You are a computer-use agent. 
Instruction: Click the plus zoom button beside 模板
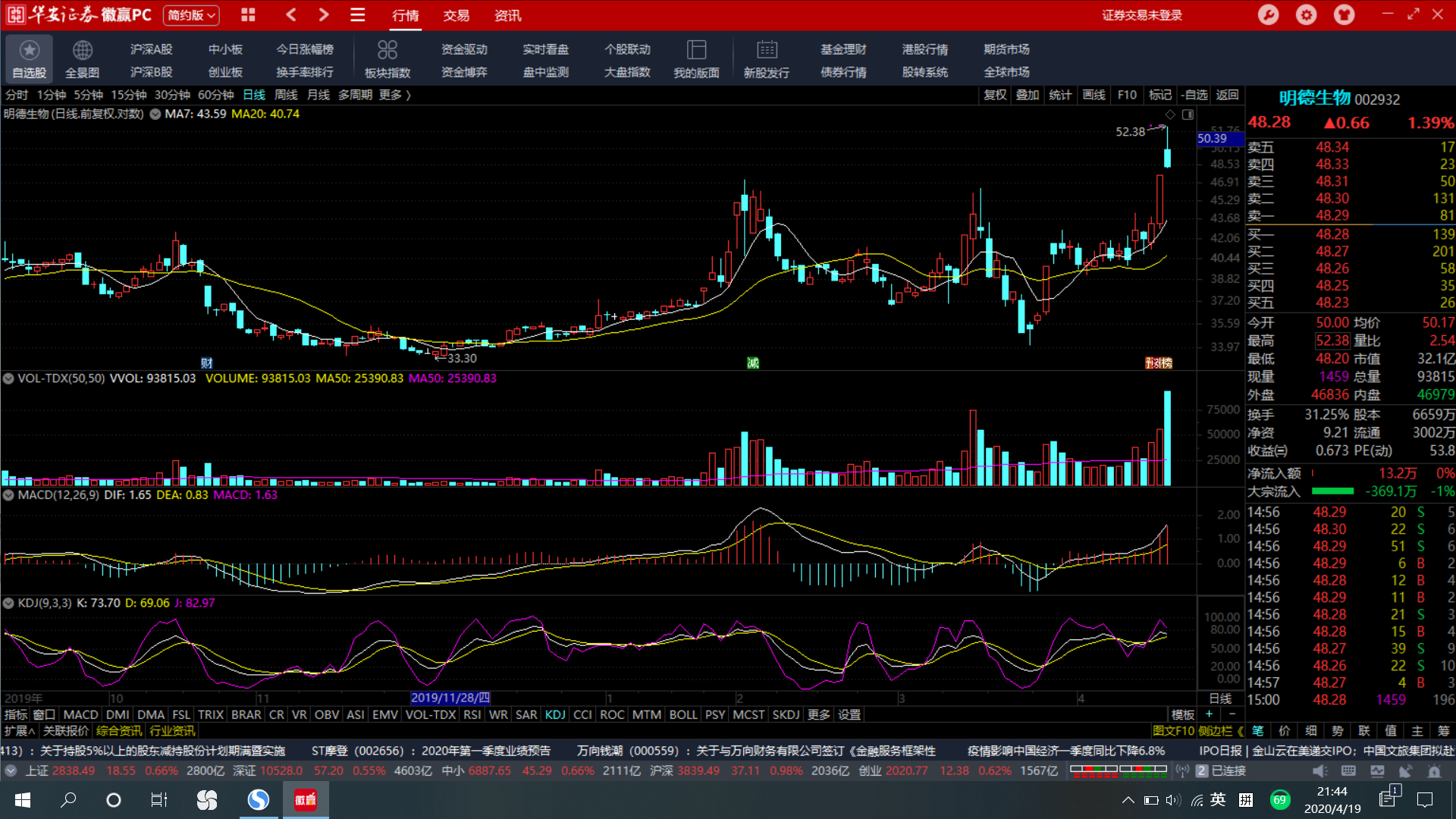pyautogui.click(x=1209, y=714)
